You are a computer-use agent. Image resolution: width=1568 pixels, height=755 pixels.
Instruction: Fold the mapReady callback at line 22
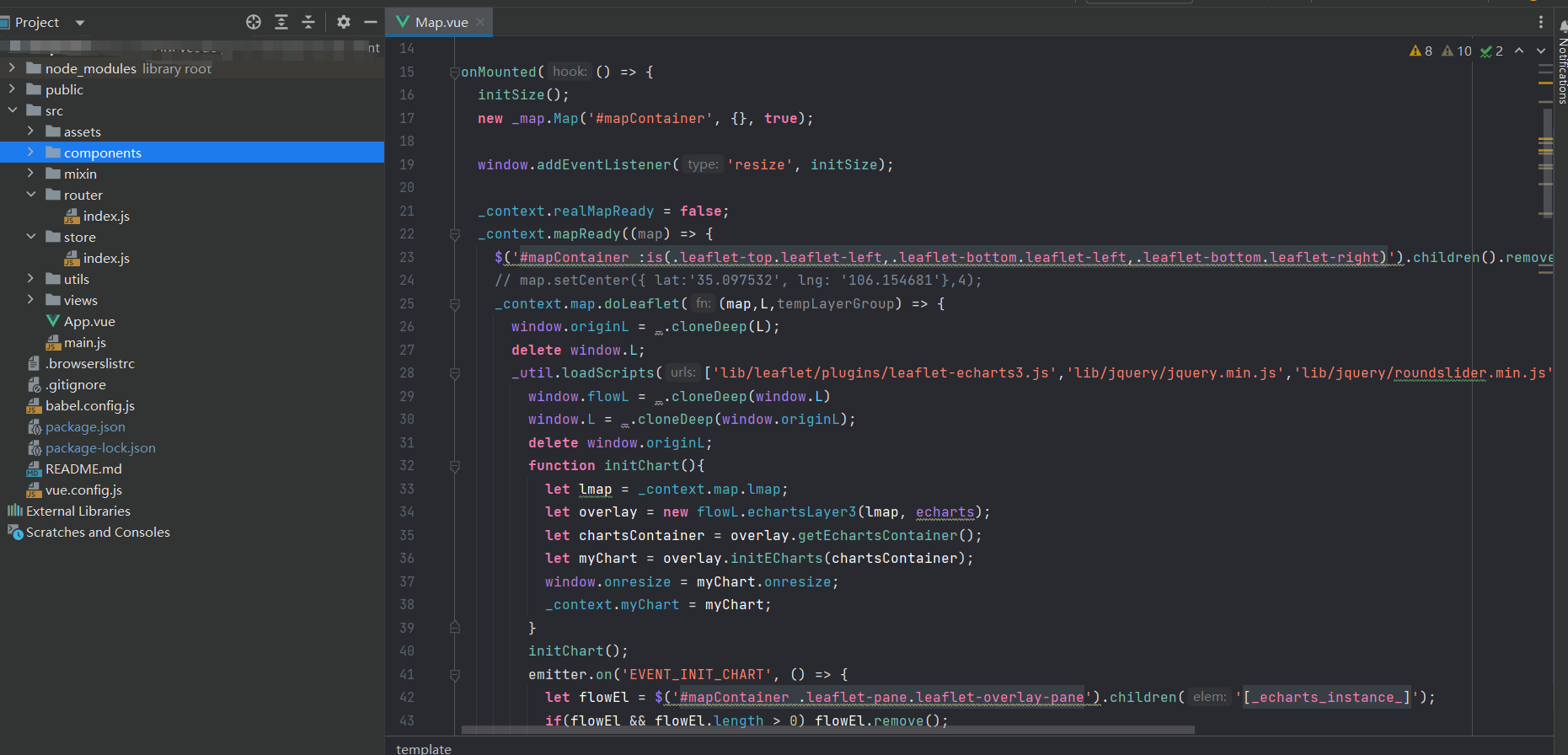454,234
